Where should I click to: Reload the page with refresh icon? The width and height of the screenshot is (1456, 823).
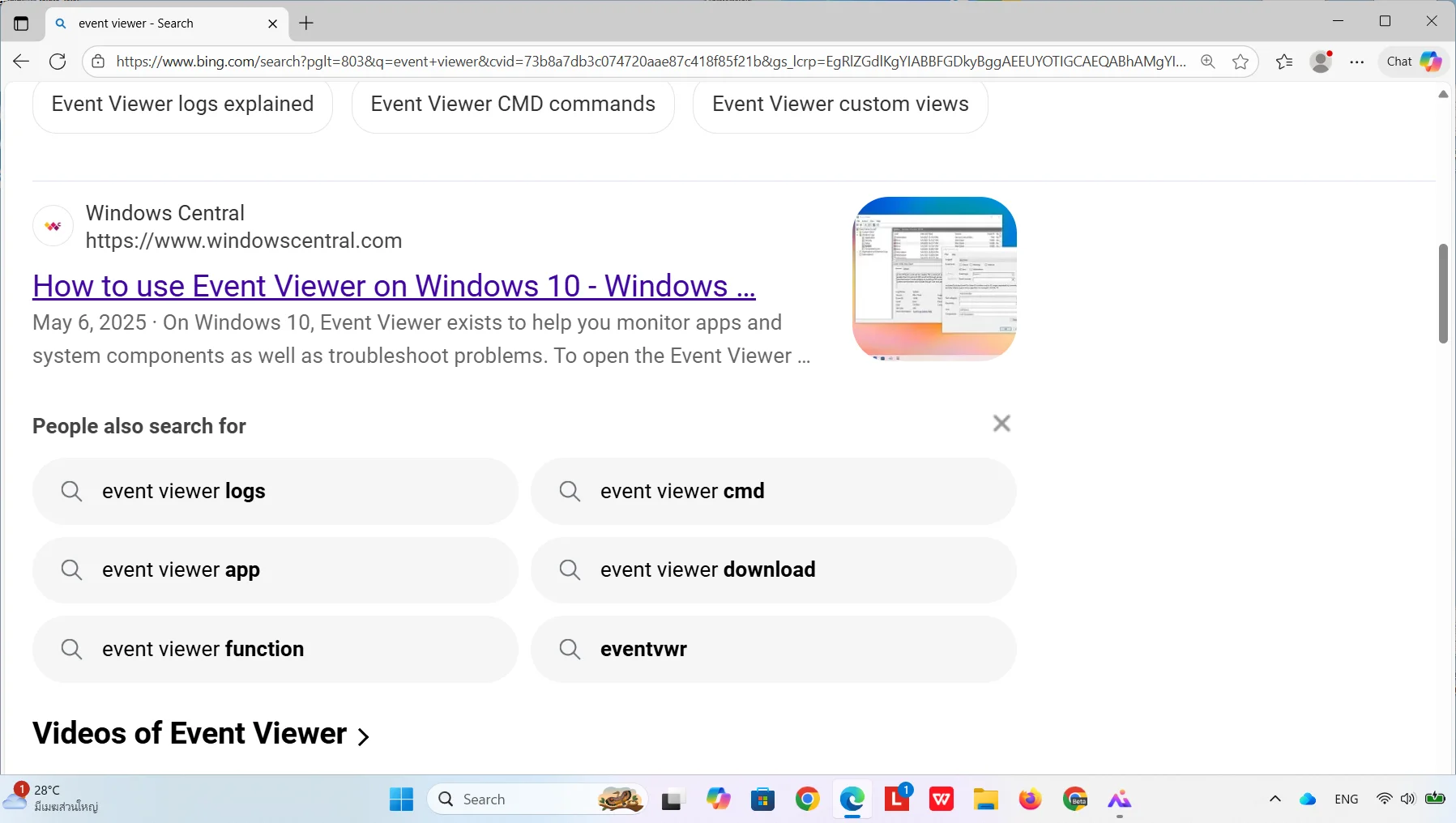[57, 61]
